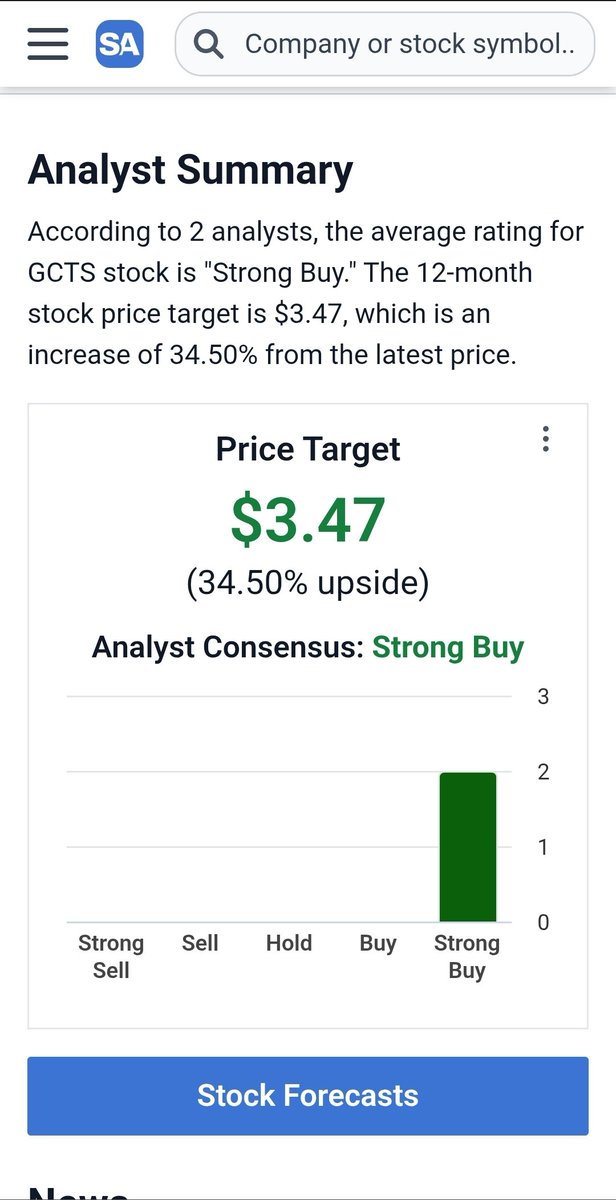
Task: Tap the SA logo icon
Action: [120, 44]
